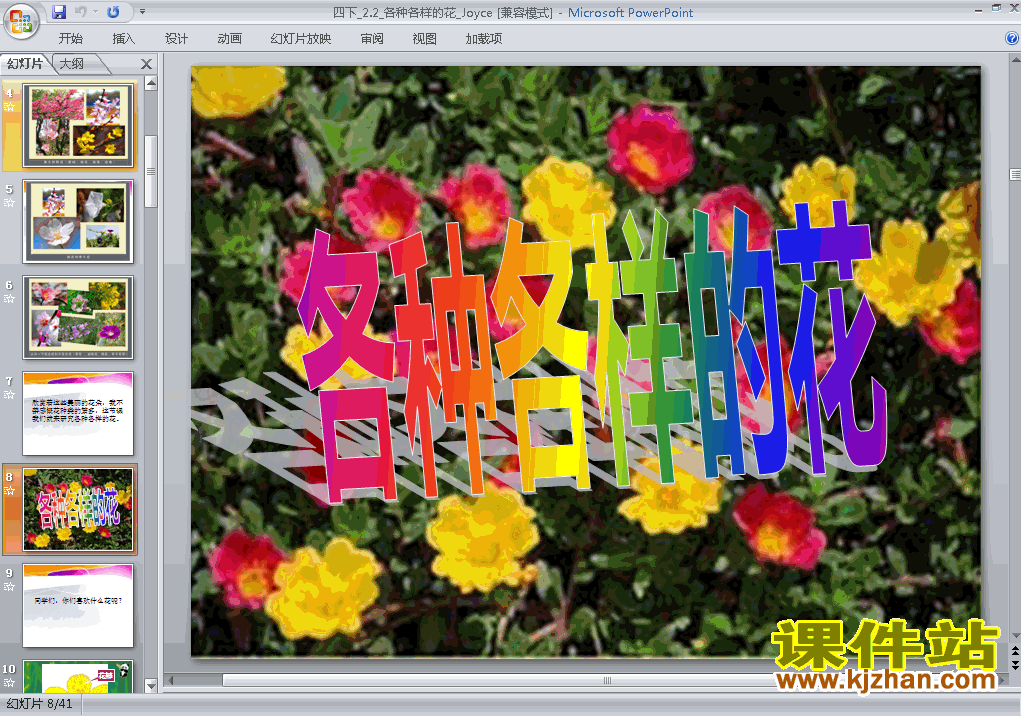Switch to the 动画 ribbon tab
Viewport: 1021px width, 717px height.
[x=229, y=39]
